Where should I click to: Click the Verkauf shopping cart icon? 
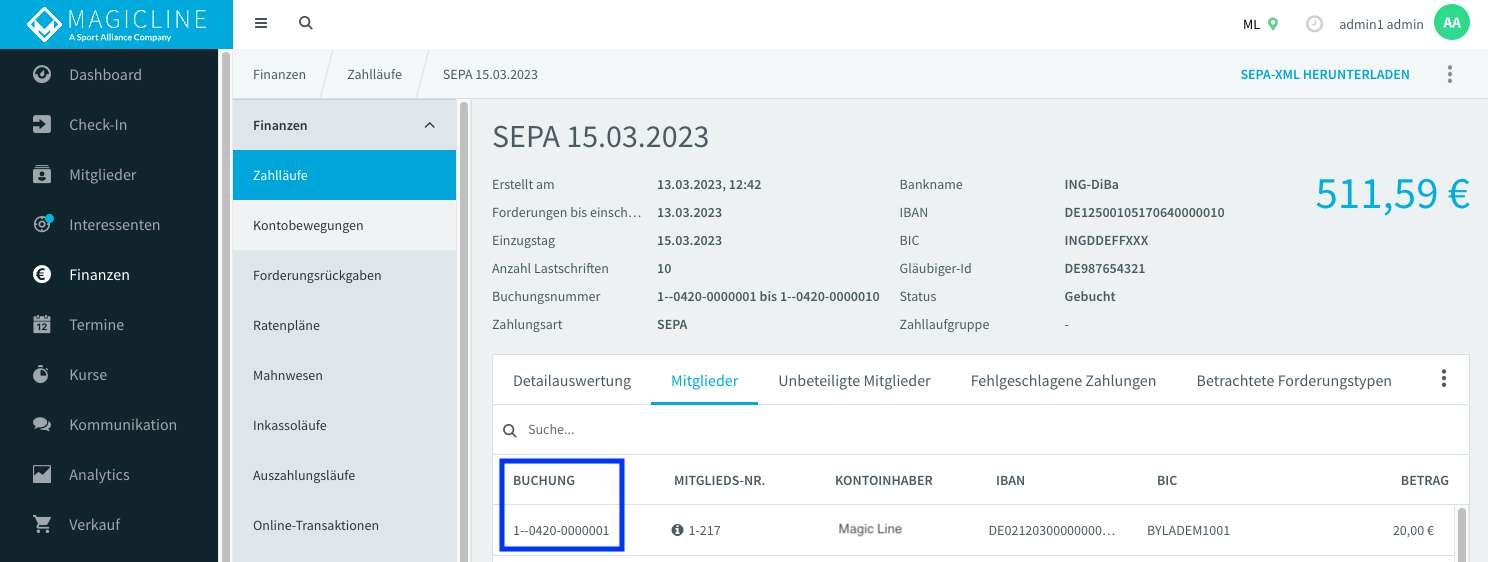click(42, 524)
